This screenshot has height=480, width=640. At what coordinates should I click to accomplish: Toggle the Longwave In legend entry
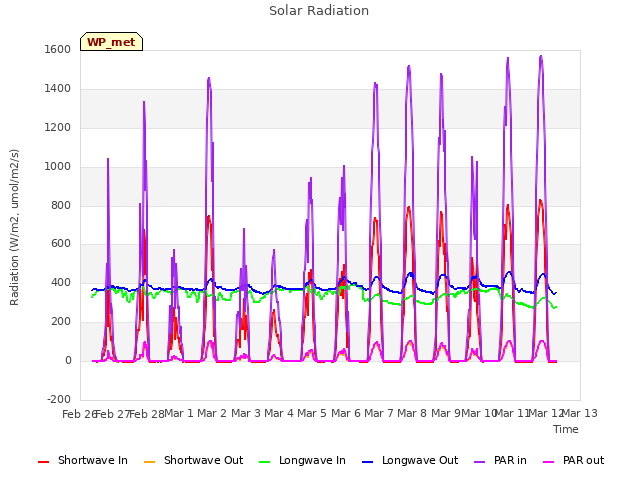[x=302, y=460]
